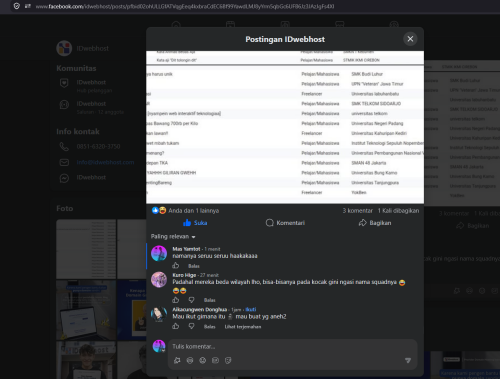The height and width of the screenshot is (379, 500).
Task: Click the Foto section heading
Action: (65, 208)
